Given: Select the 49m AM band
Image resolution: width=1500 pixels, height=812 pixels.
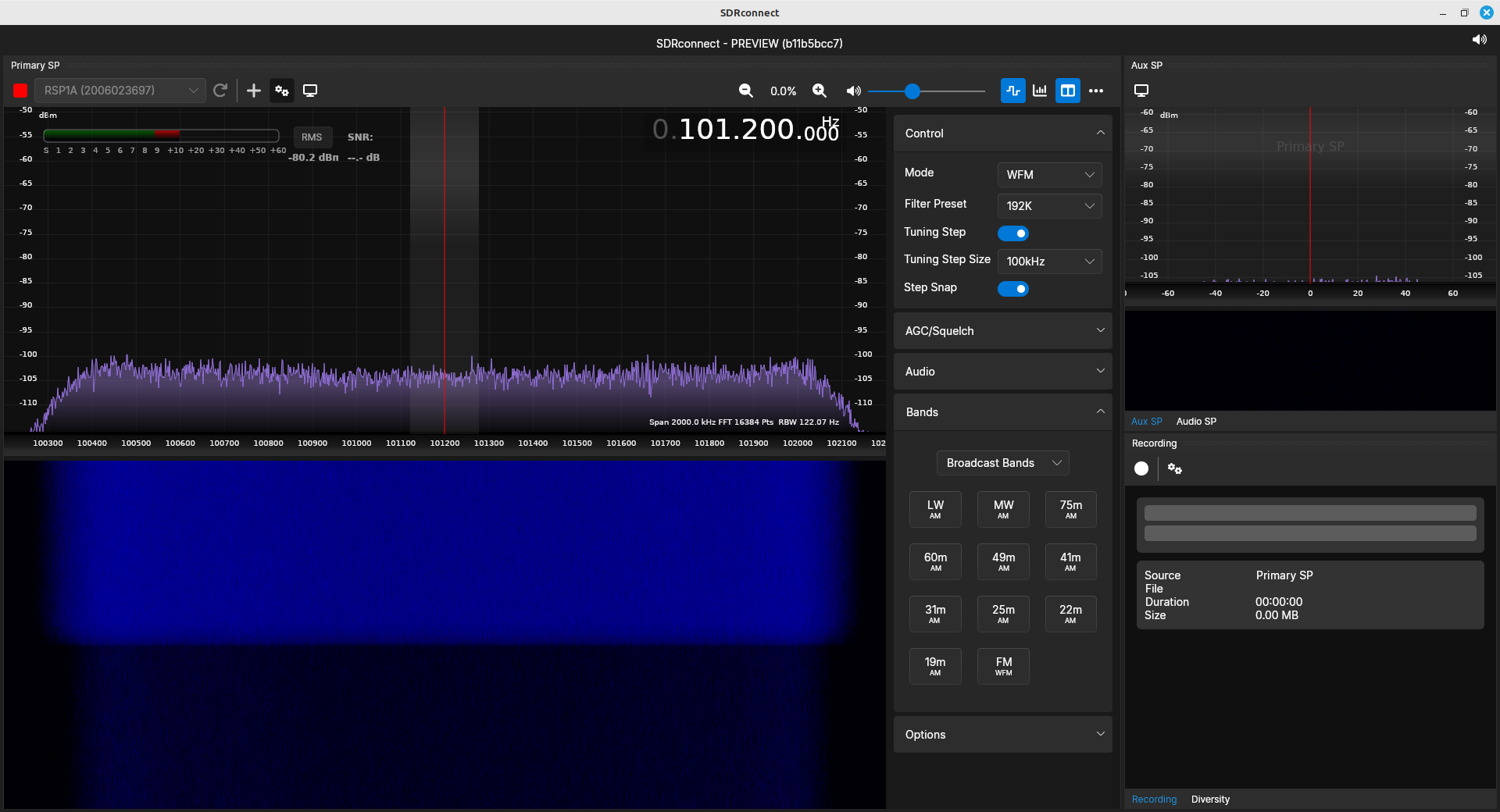Looking at the screenshot, I should (1003, 561).
